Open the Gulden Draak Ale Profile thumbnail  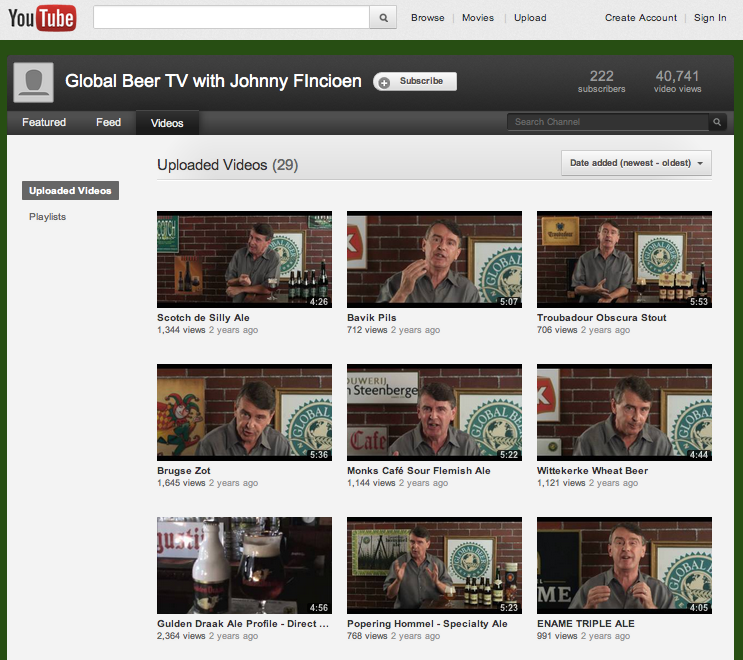[245, 565]
